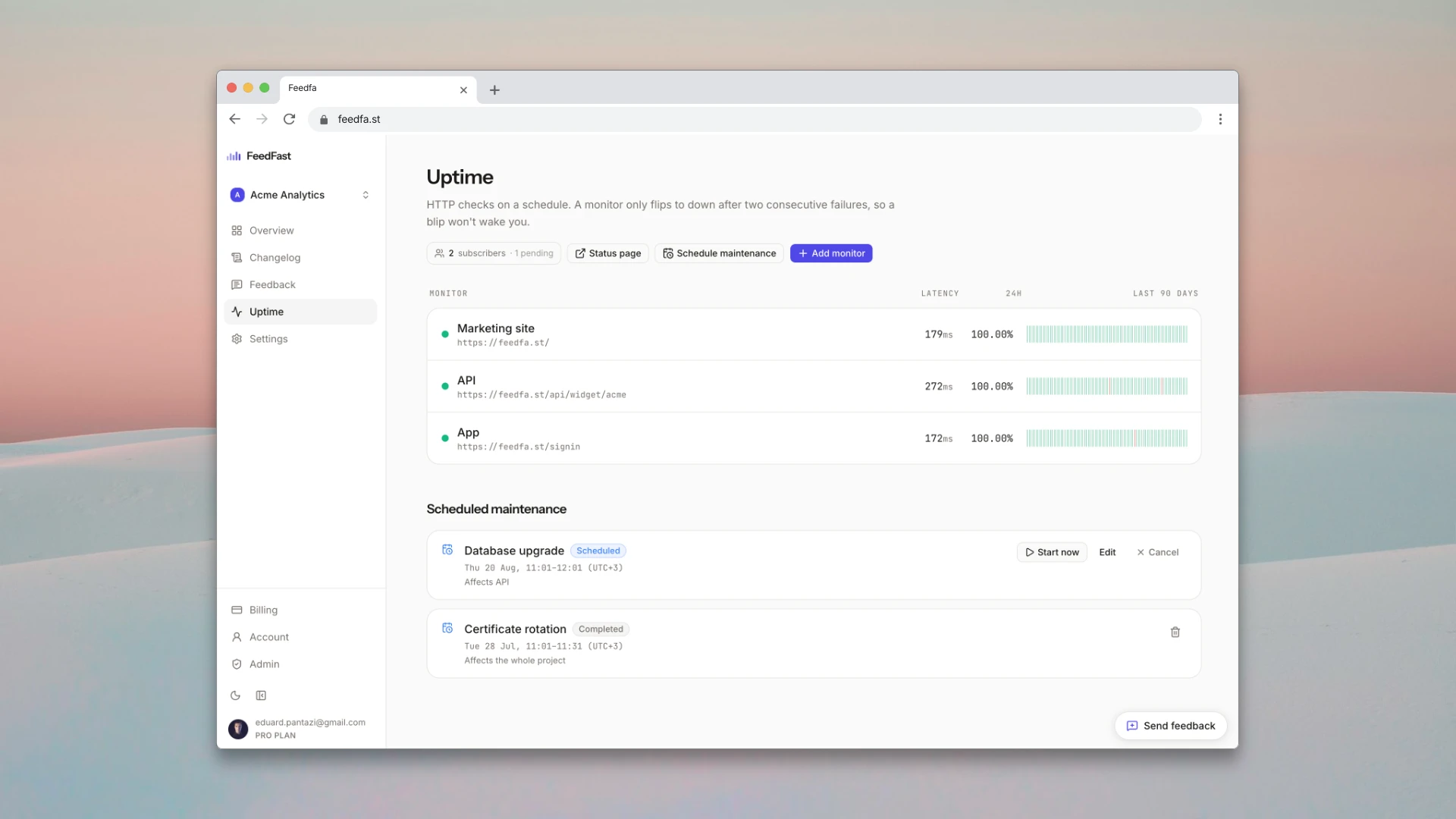Click the 179ms latency value
Screen dimensions: 1456x819
click(938, 334)
